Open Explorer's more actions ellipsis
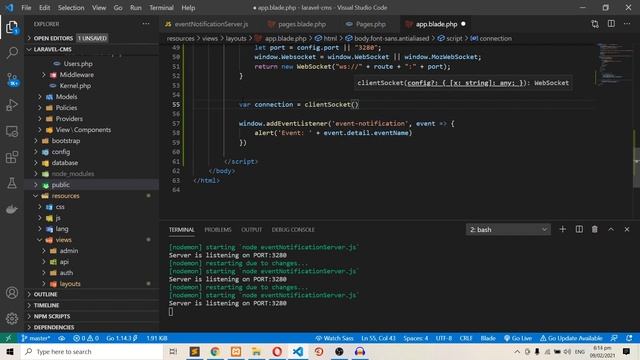The height and width of the screenshot is (360, 640). [x=146, y=24]
